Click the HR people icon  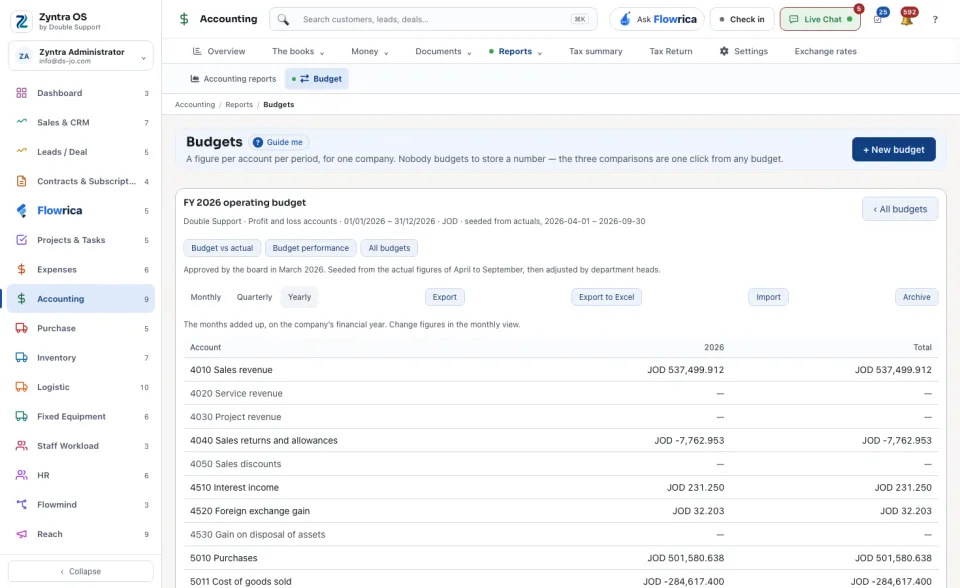(21, 475)
